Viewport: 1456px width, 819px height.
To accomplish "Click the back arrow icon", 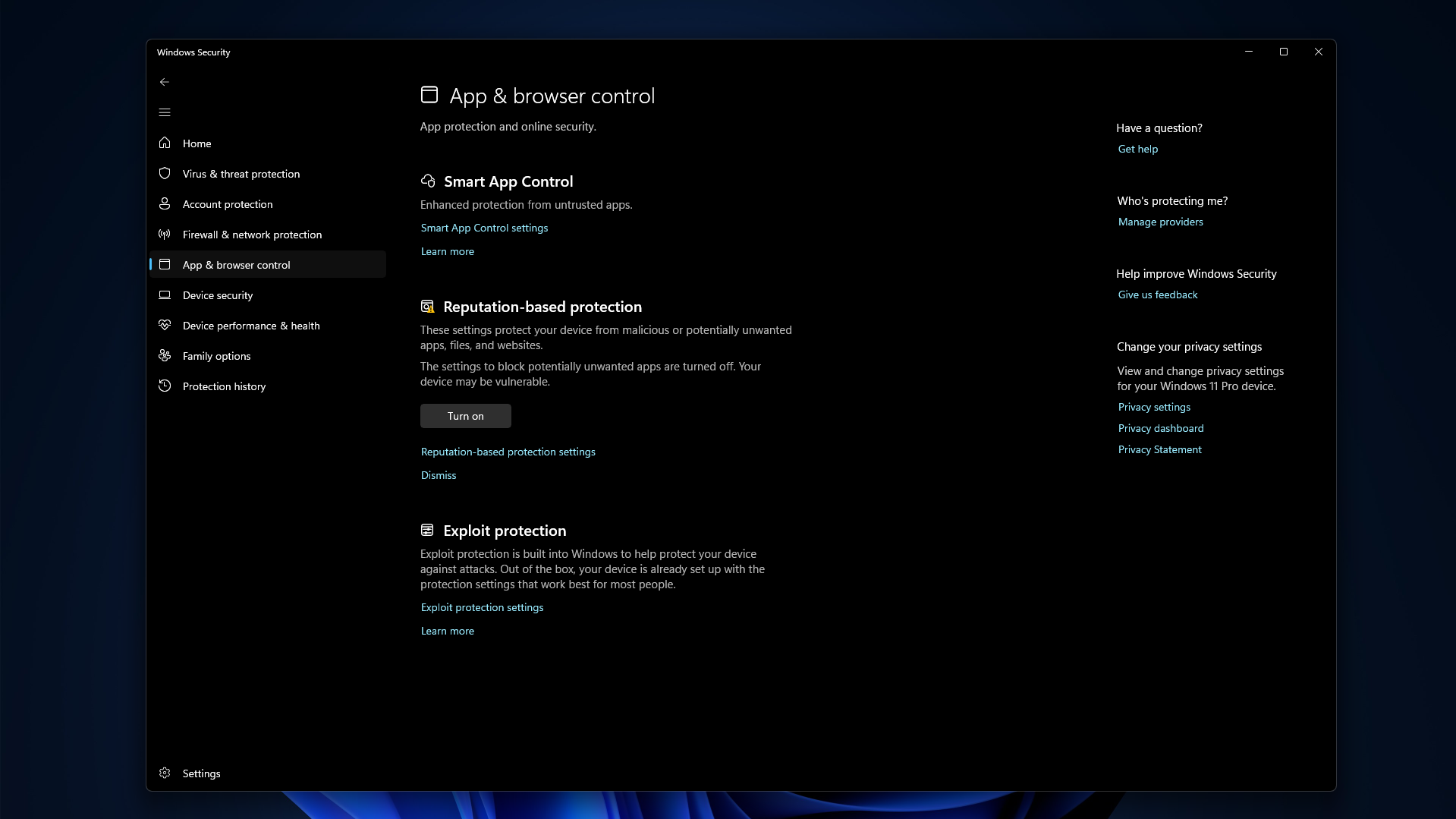I will [x=165, y=82].
